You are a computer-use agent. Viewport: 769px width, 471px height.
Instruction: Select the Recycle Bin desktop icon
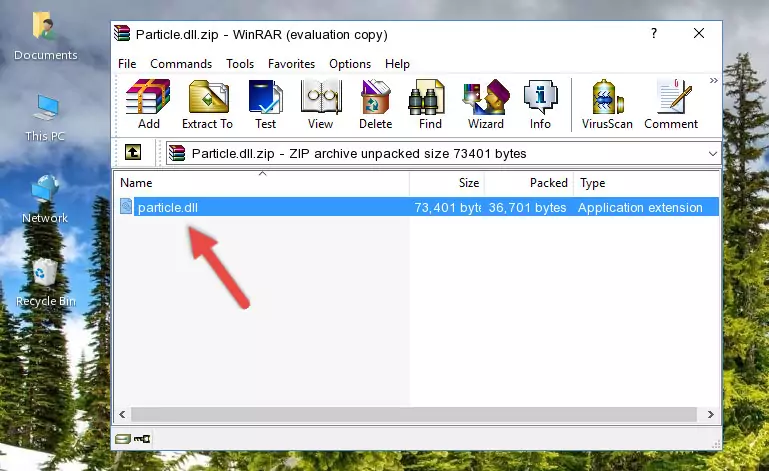tap(45, 283)
